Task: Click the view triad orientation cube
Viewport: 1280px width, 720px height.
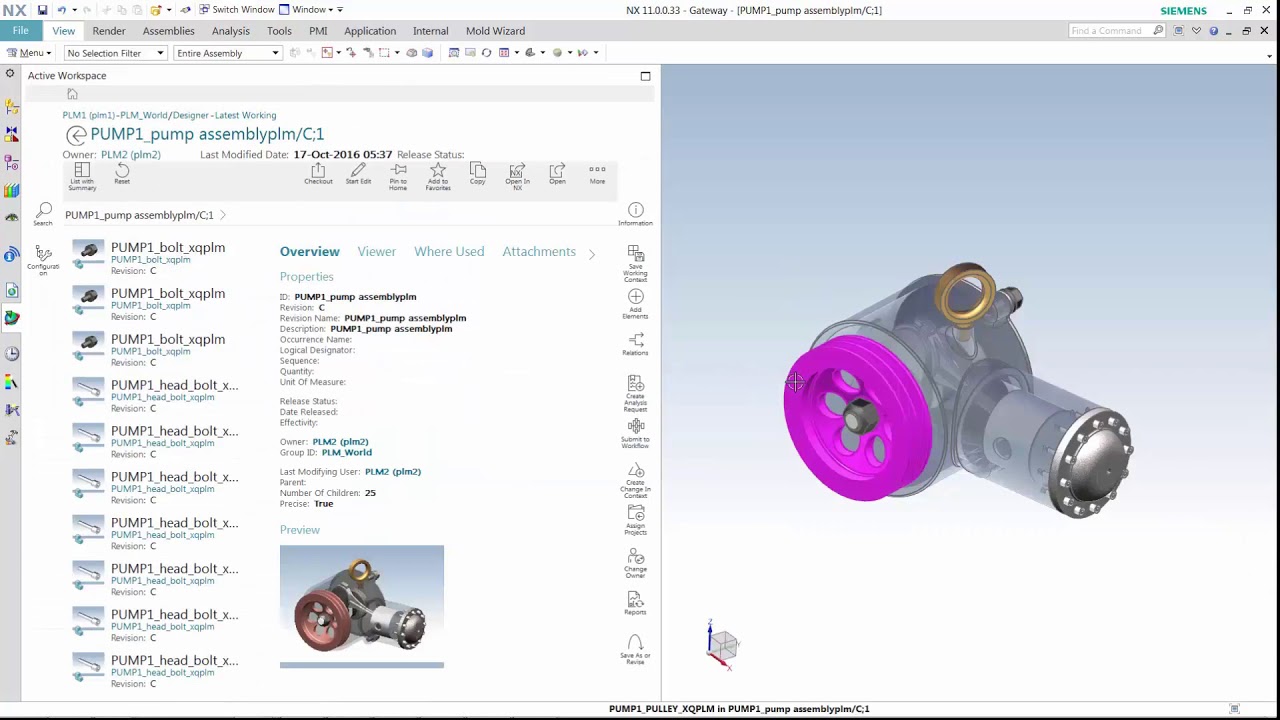Action: pyautogui.click(x=723, y=644)
